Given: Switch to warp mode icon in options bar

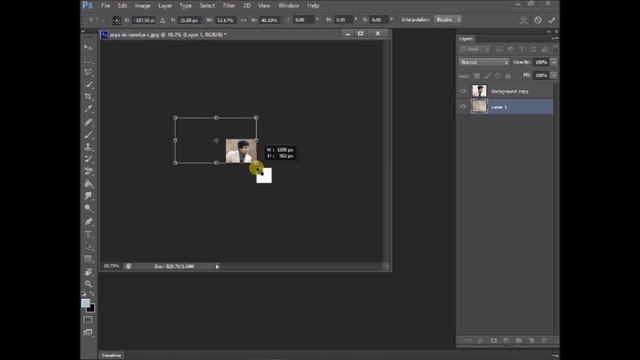Looking at the screenshot, I should [524, 20].
